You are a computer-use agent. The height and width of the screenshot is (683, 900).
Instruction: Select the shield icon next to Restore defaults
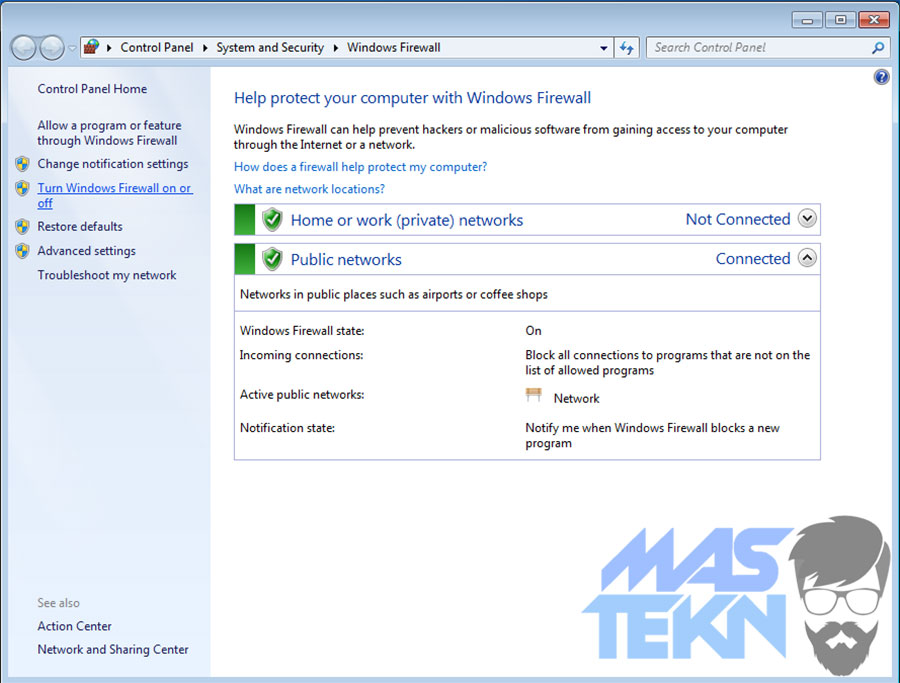(22, 227)
